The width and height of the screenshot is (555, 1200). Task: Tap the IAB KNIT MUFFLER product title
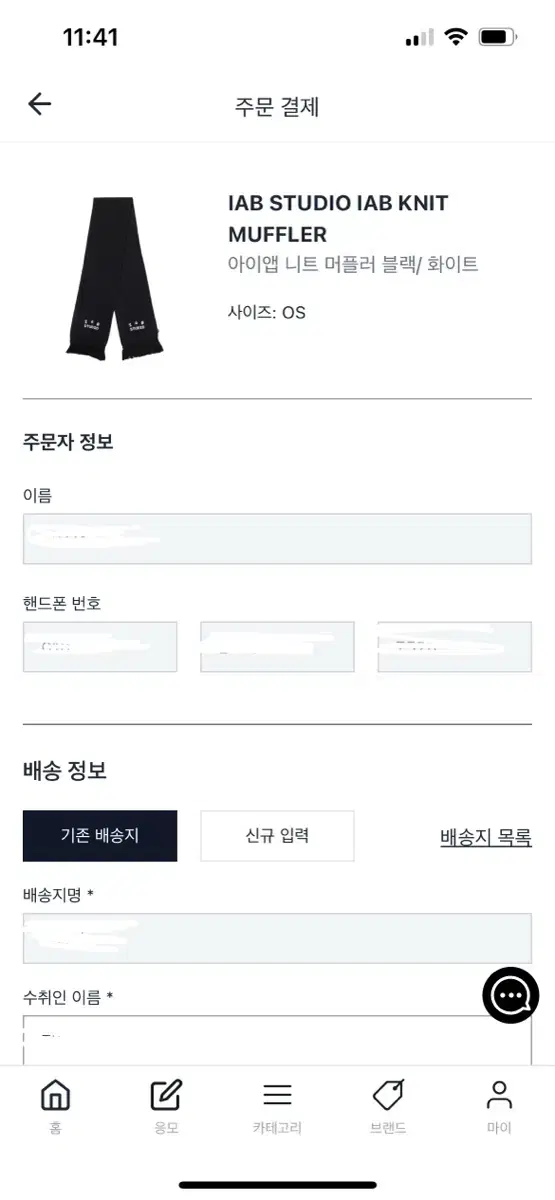click(x=338, y=219)
